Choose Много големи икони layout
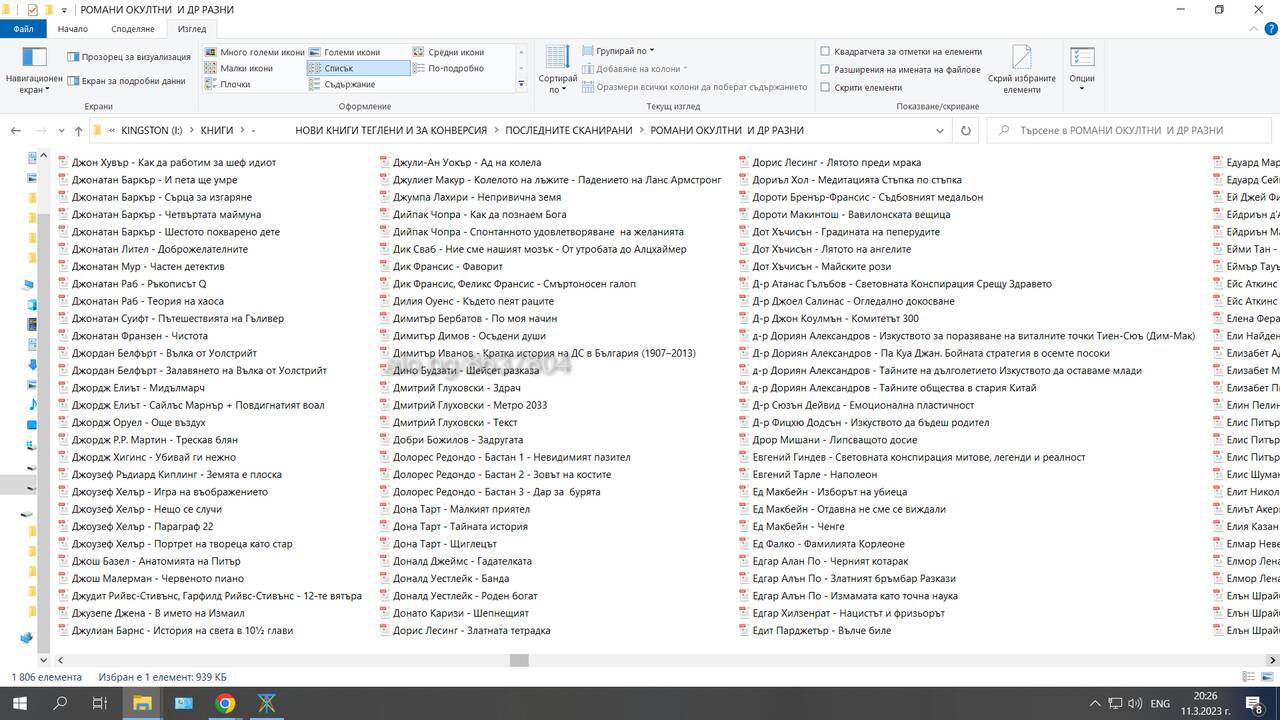This screenshot has height=720, width=1280. click(x=254, y=52)
